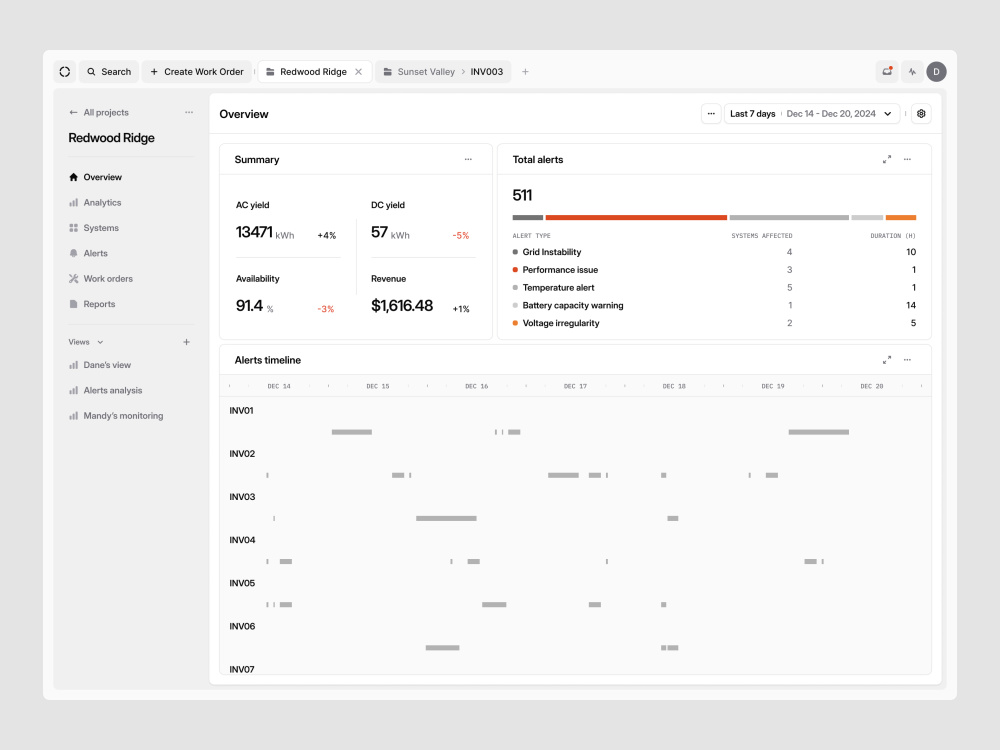1000x750 pixels.
Task: Click the Duration (H) column header
Action: [893, 236]
